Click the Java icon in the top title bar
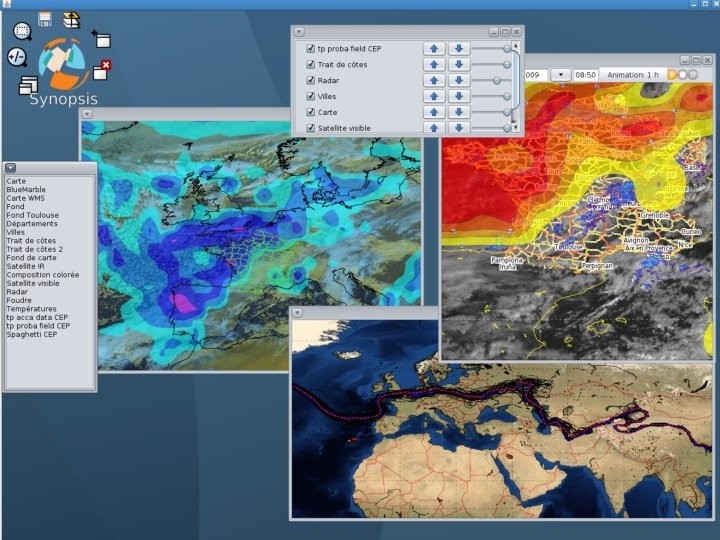Viewport: 720px width, 540px height. (x=7, y=4)
